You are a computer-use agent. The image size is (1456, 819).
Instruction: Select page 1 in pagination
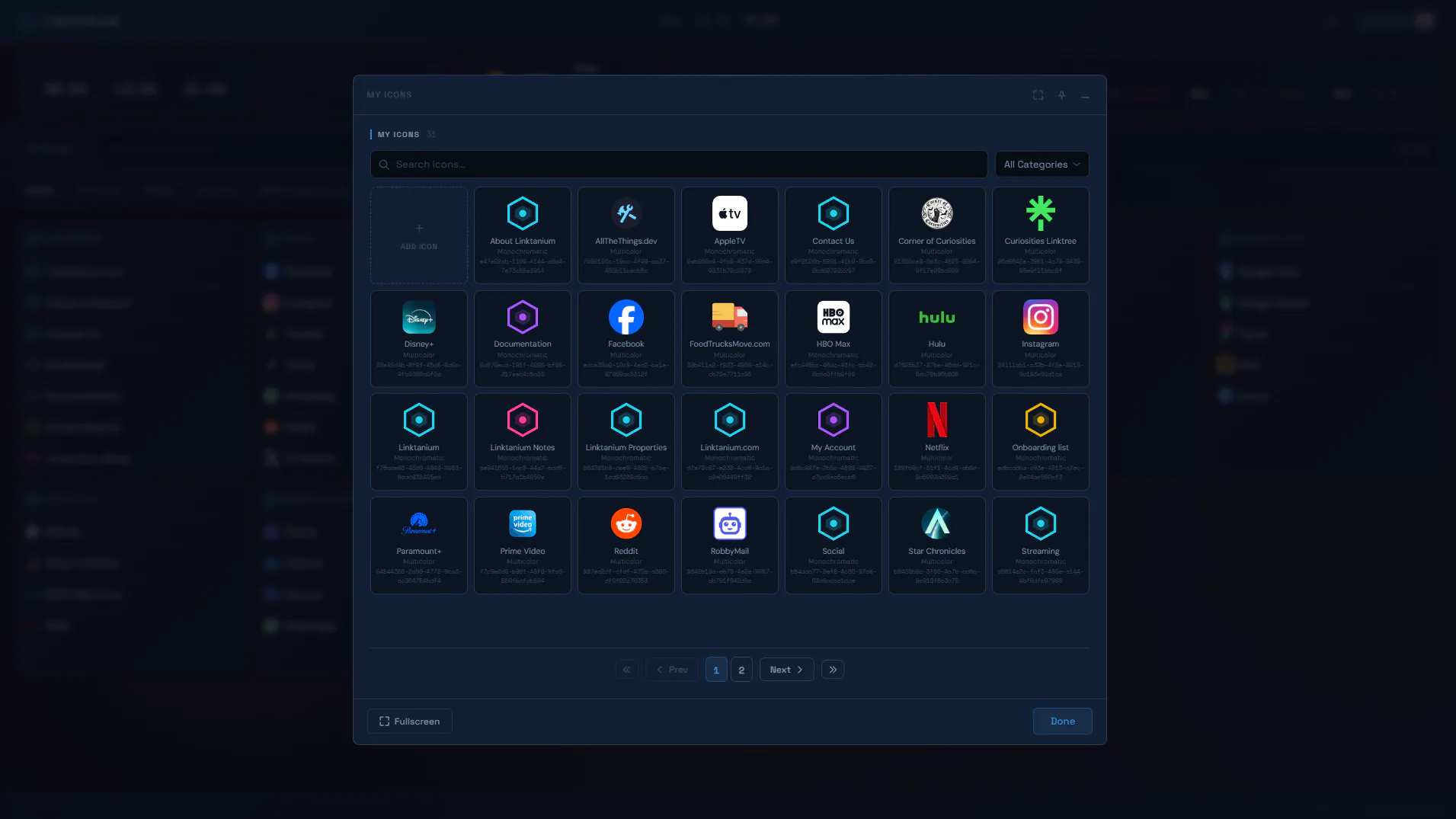716,670
